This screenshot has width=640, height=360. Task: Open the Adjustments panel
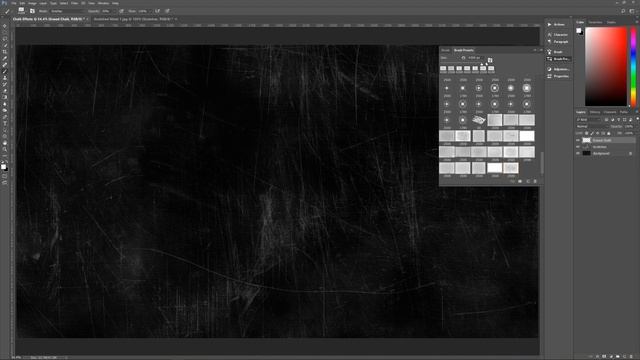558,69
